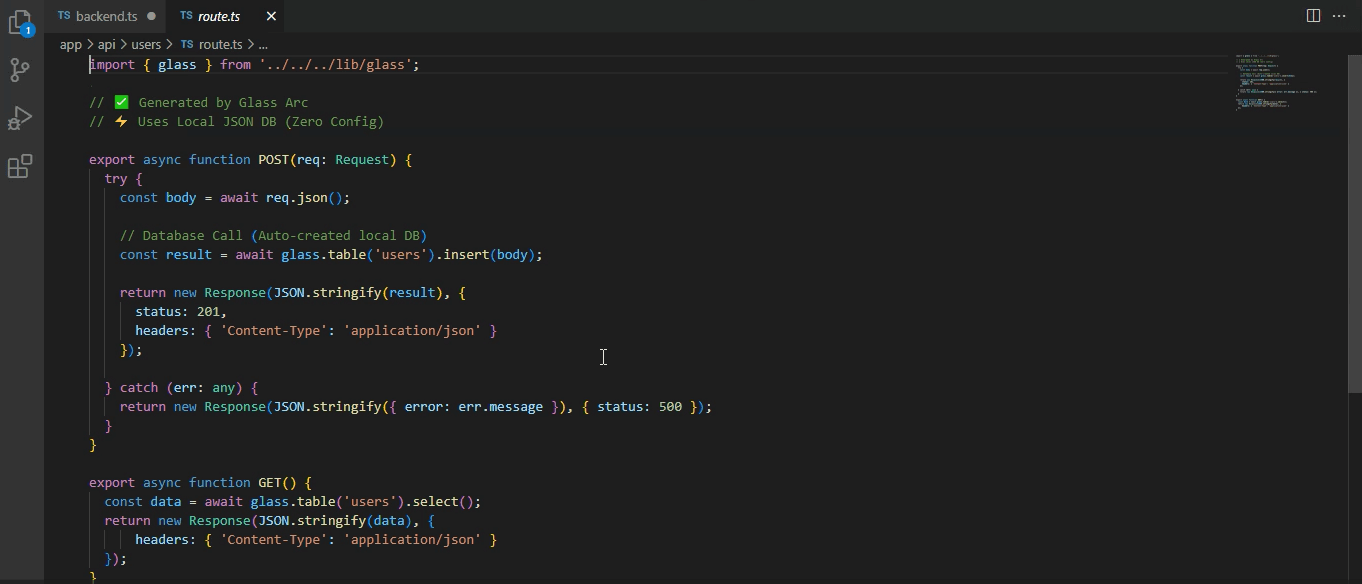This screenshot has height=584, width=1362.
Task: Close the route.ts tab
Action: [271, 16]
